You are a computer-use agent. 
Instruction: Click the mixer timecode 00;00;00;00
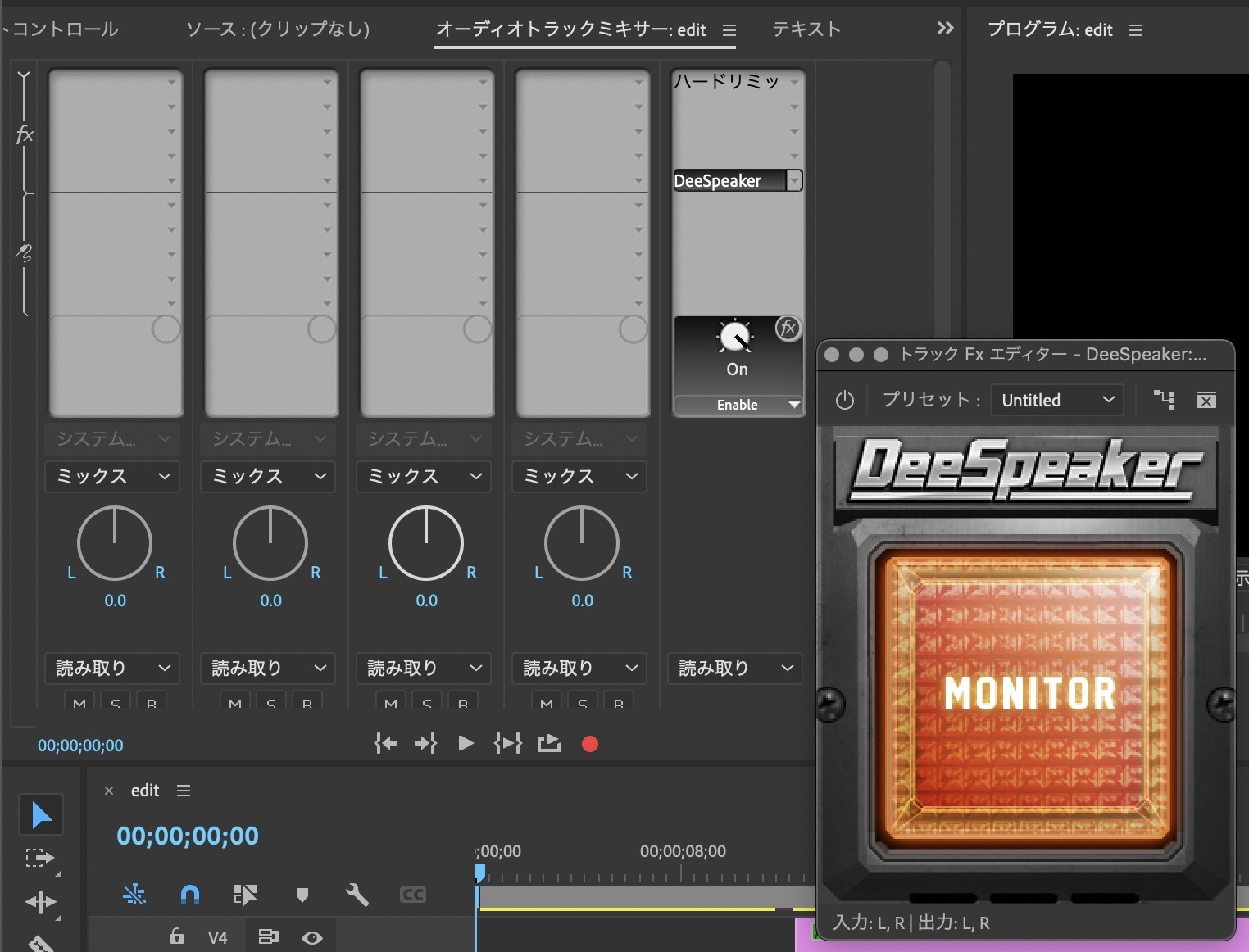click(80, 746)
